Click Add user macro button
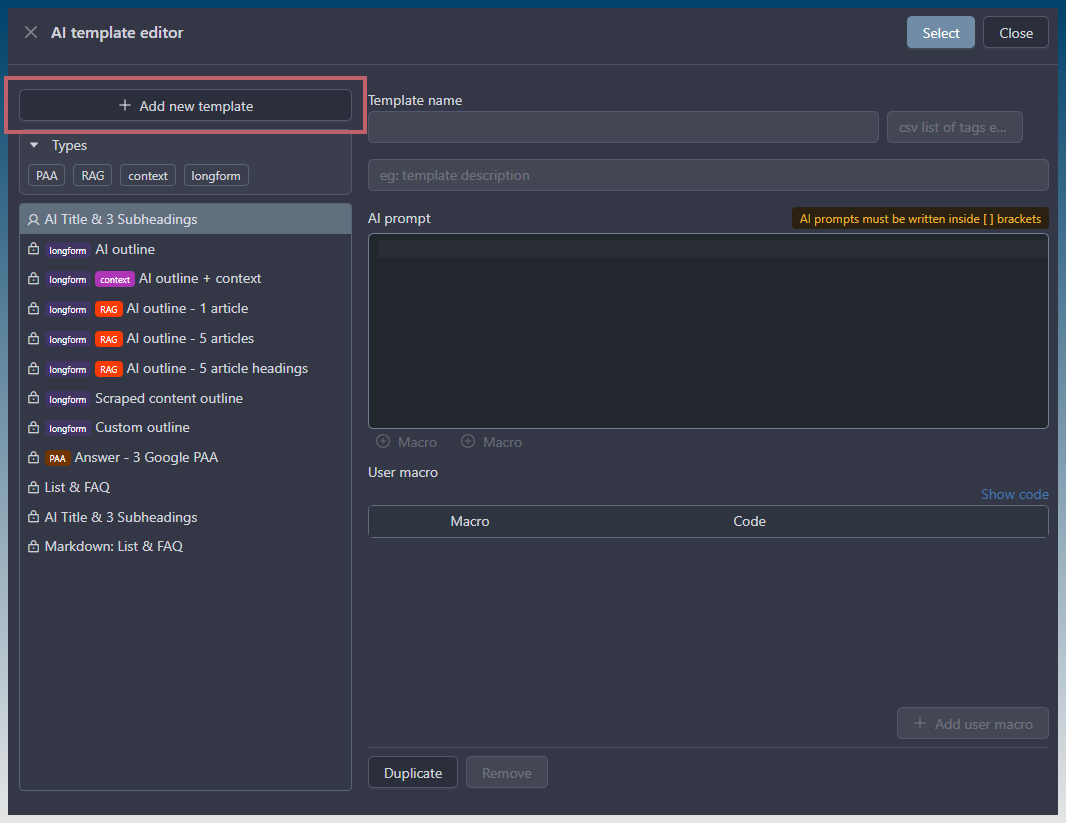1066x823 pixels. click(973, 723)
